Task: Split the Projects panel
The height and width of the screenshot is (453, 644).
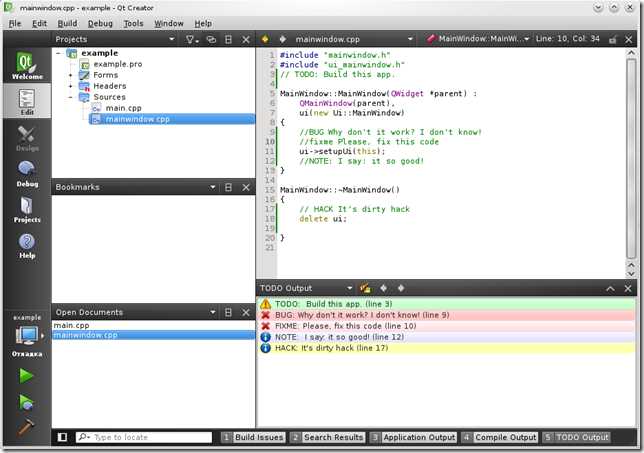Action: click(228, 39)
